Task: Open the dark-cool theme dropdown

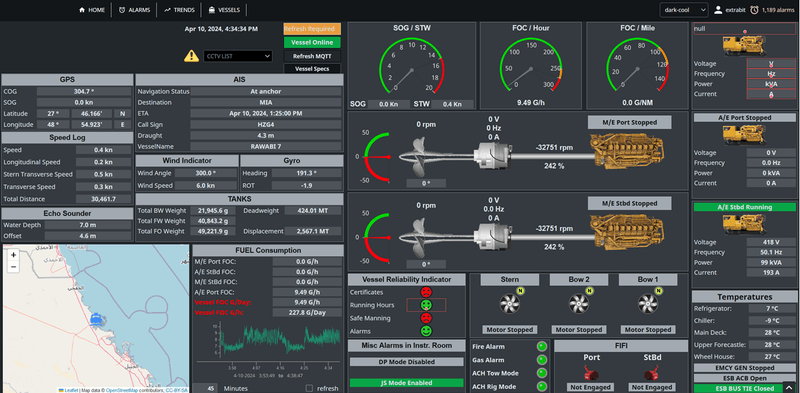Action: (684, 10)
